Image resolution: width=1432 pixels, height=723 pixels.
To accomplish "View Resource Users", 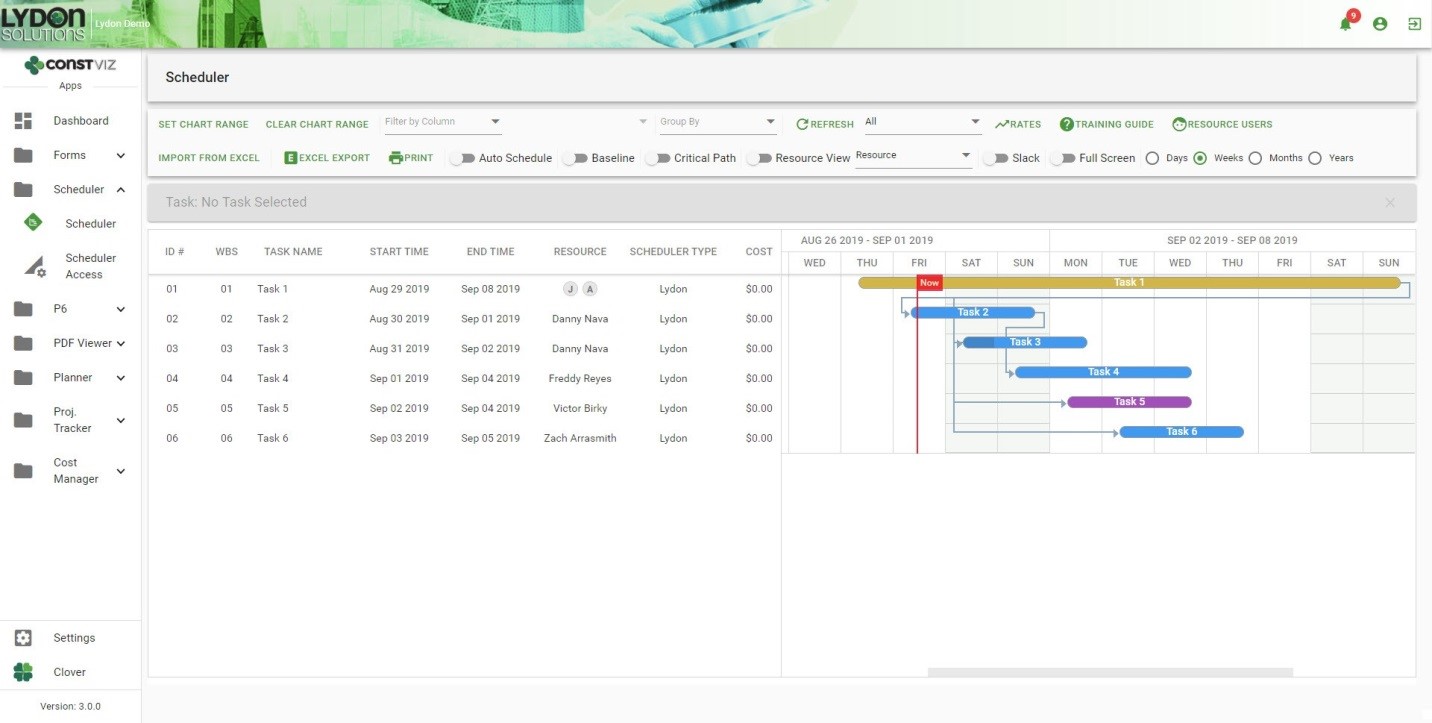I will click(1222, 123).
